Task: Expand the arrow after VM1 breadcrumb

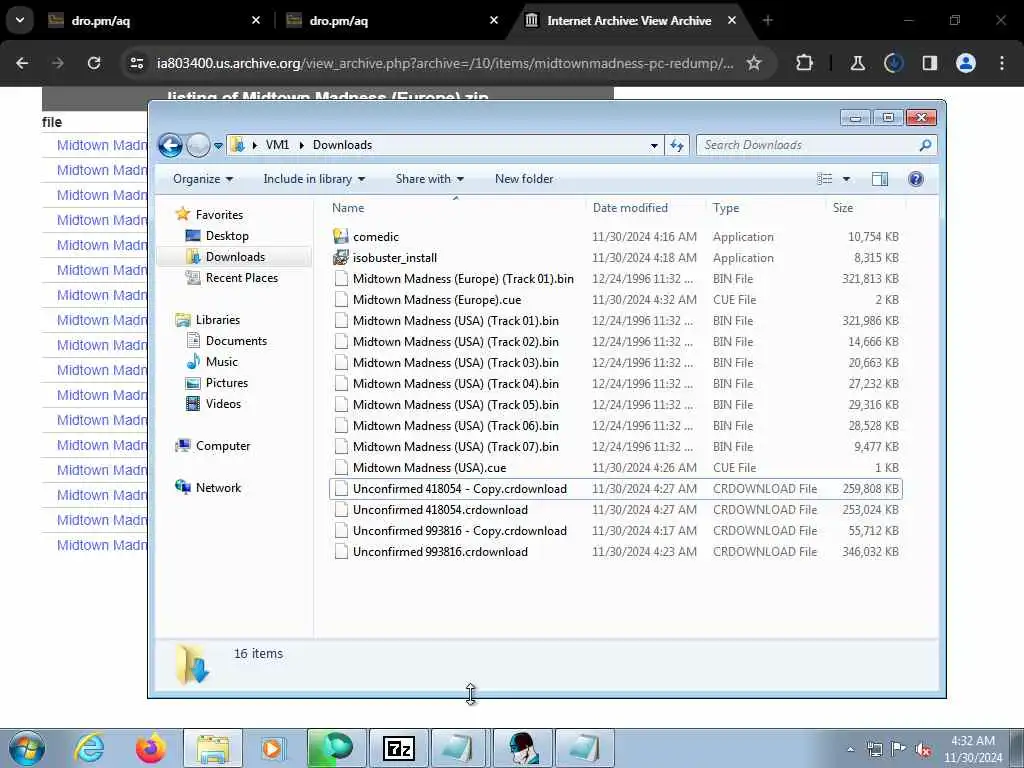Action: click(x=302, y=145)
